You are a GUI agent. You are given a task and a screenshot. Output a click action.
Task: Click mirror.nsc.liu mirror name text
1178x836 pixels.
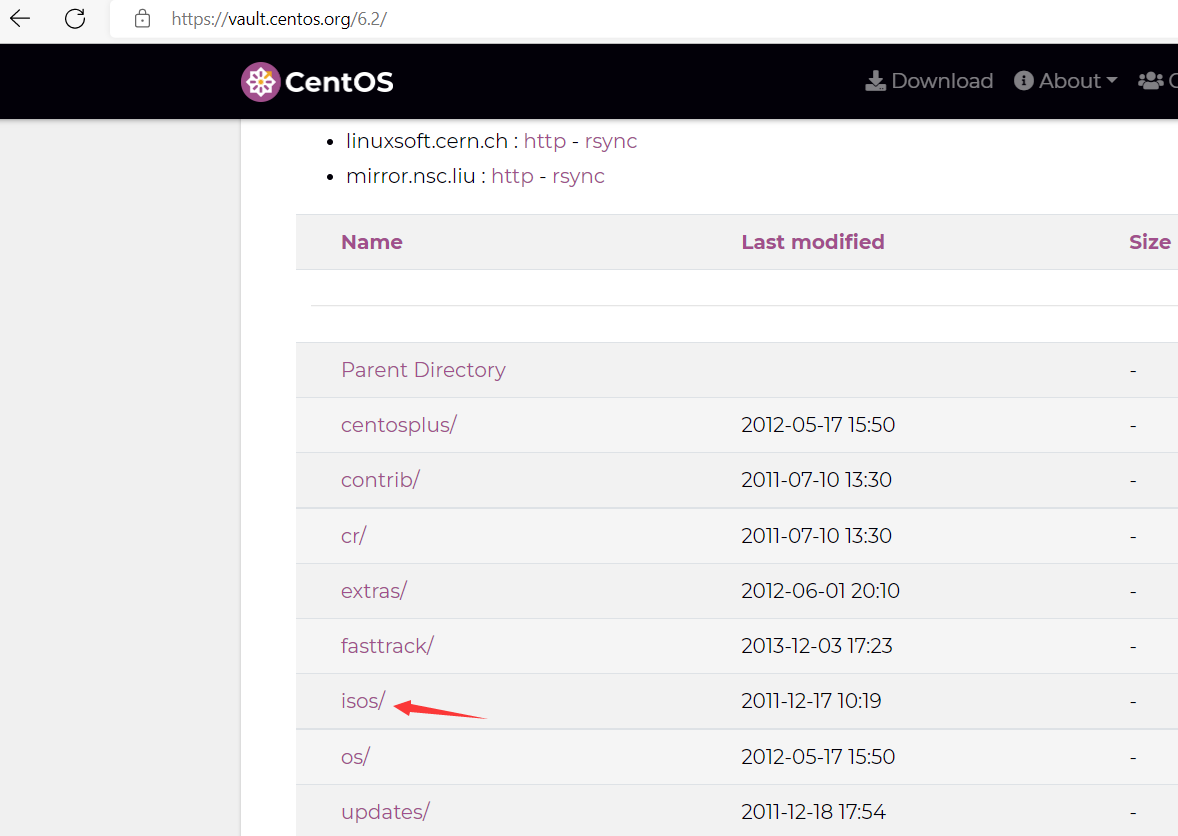[410, 176]
